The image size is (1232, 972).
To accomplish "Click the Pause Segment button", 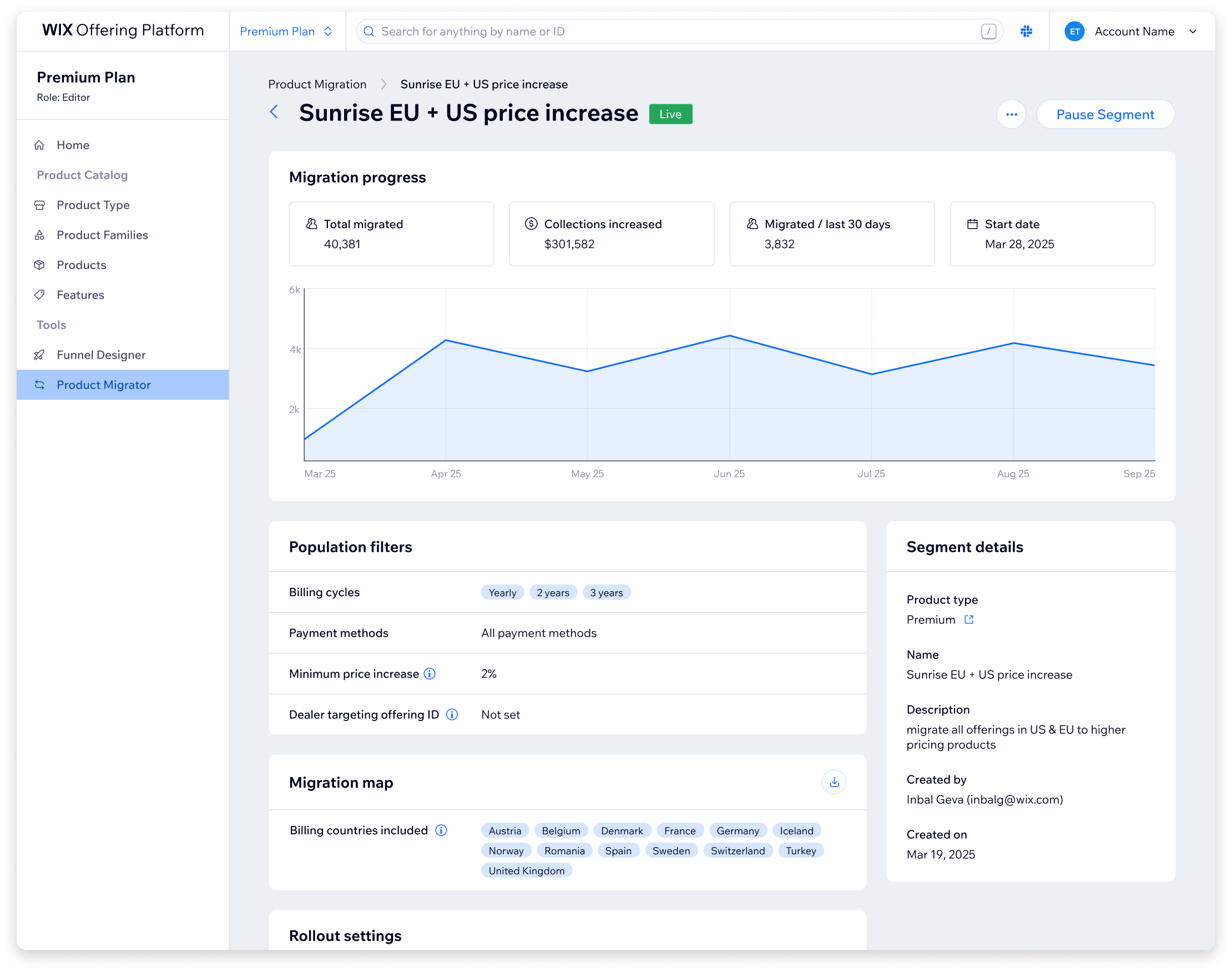I will [x=1105, y=114].
